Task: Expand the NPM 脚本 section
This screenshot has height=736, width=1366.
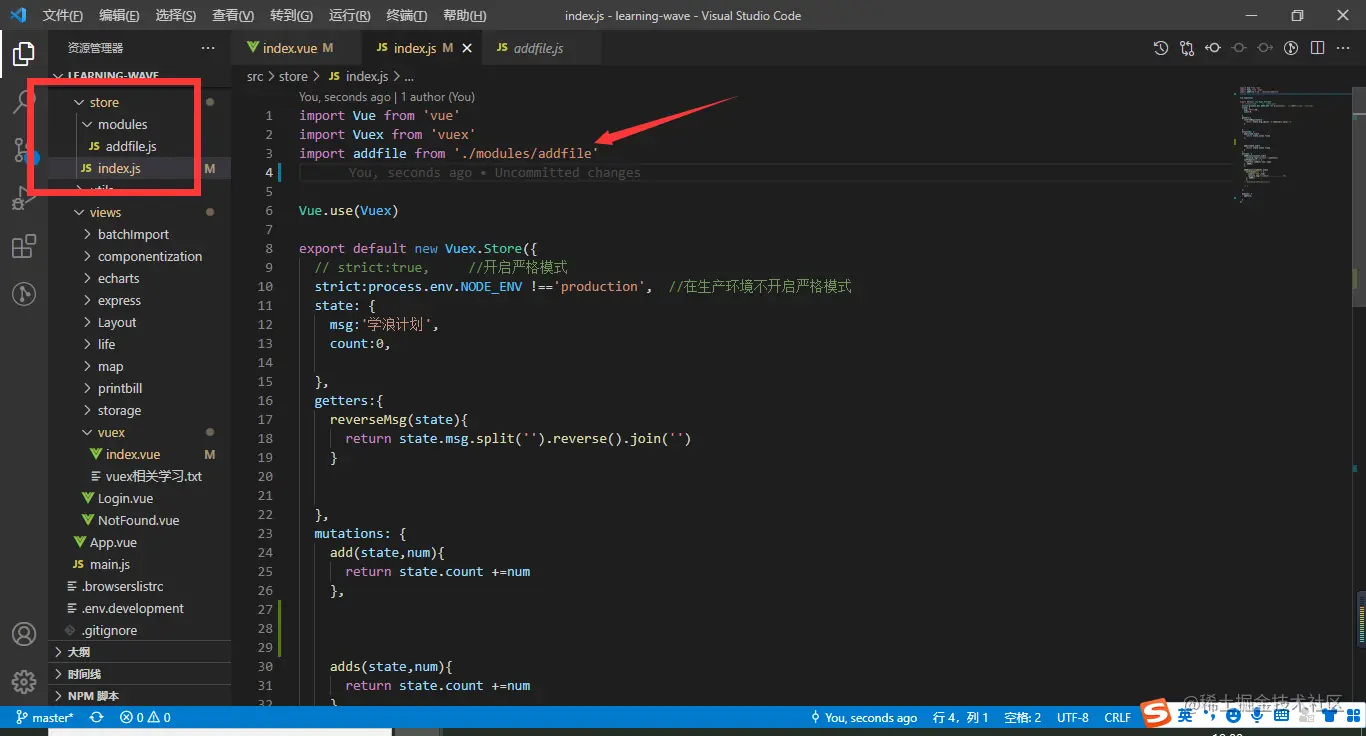Action: coord(139,696)
